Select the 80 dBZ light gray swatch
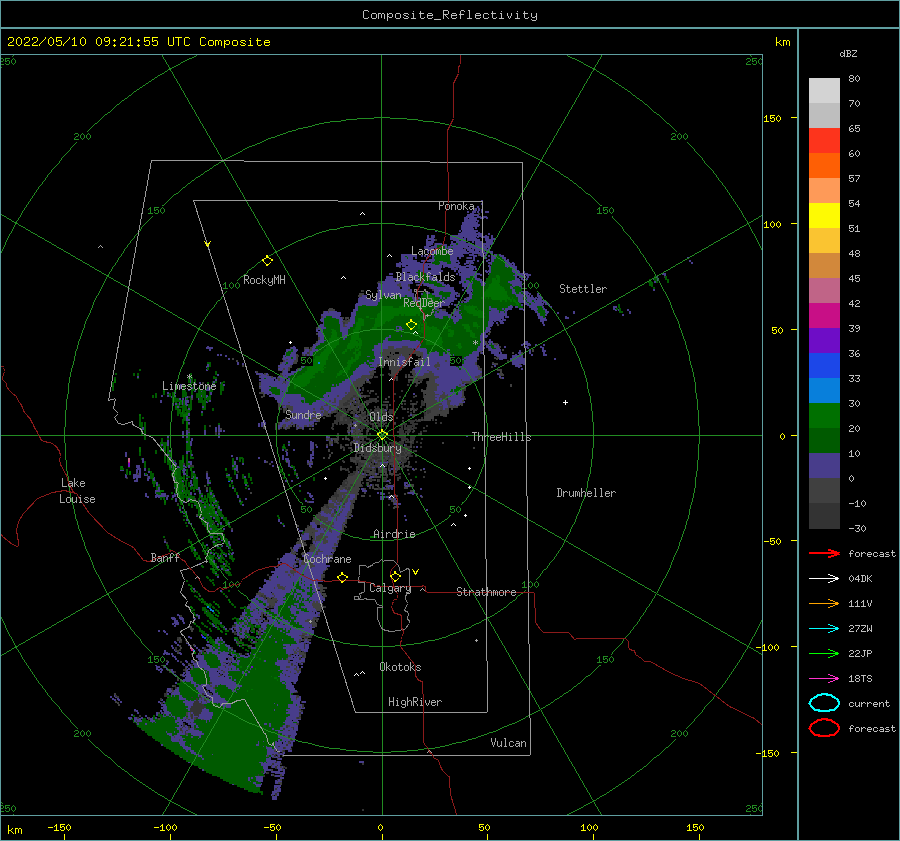 tap(824, 91)
